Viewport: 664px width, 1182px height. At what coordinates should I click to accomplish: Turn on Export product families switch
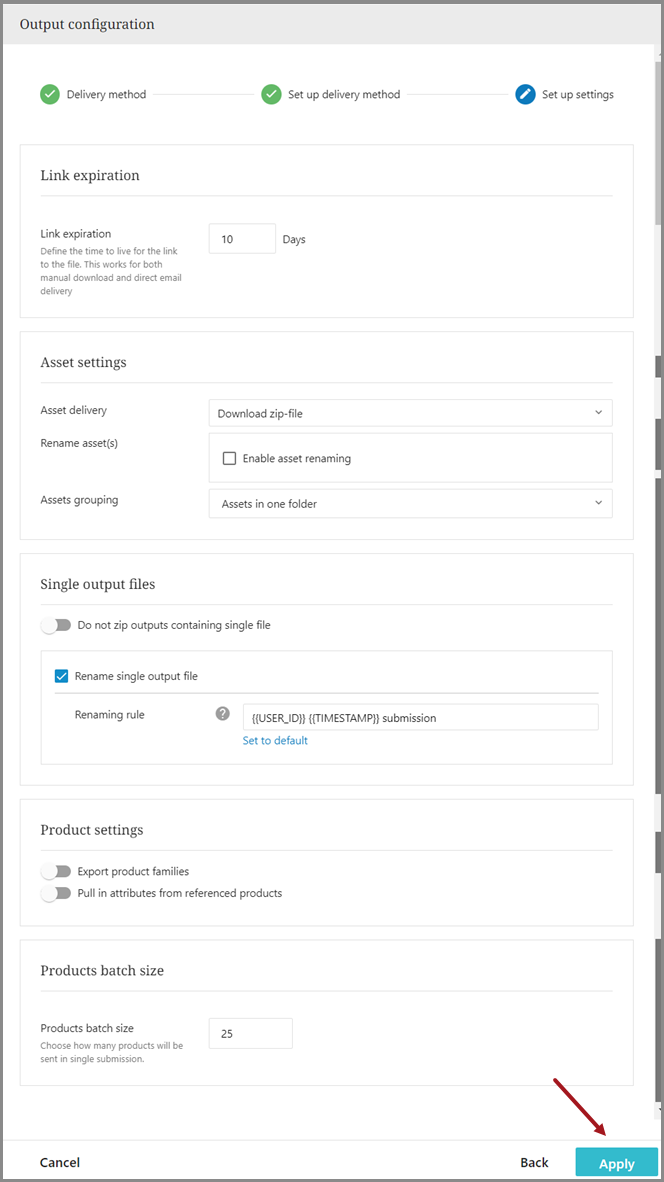(x=56, y=871)
